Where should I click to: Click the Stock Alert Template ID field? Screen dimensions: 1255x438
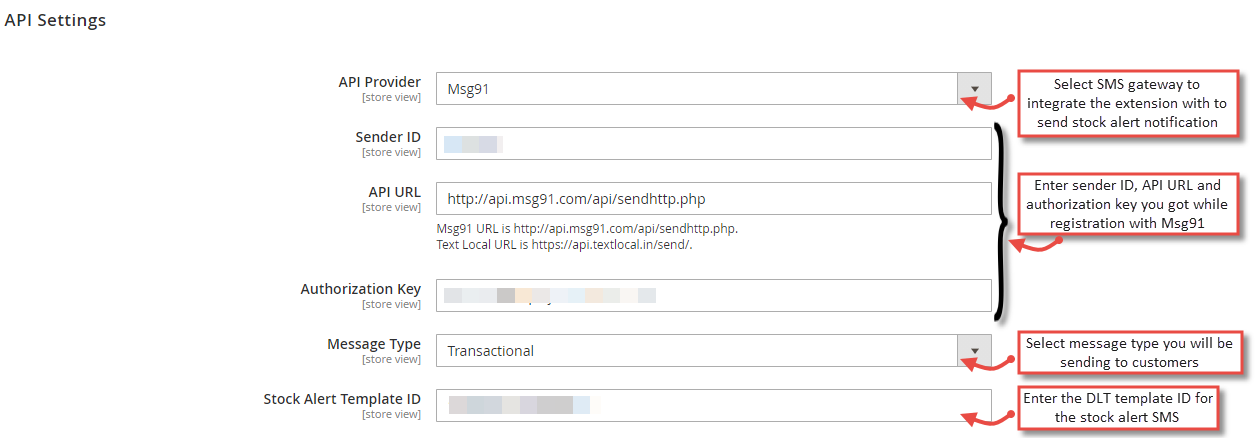point(714,405)
